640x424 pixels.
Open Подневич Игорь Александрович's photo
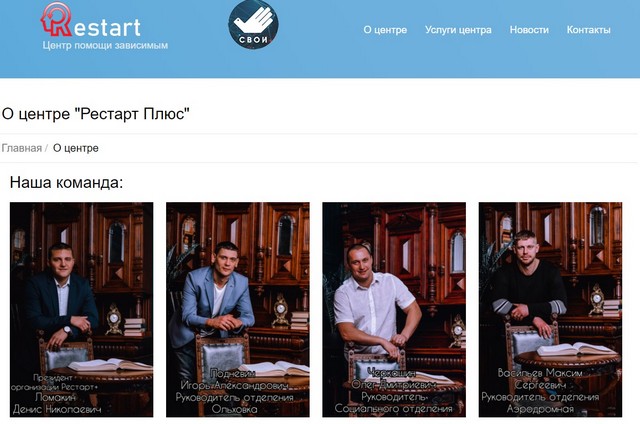tap(238, 309)
